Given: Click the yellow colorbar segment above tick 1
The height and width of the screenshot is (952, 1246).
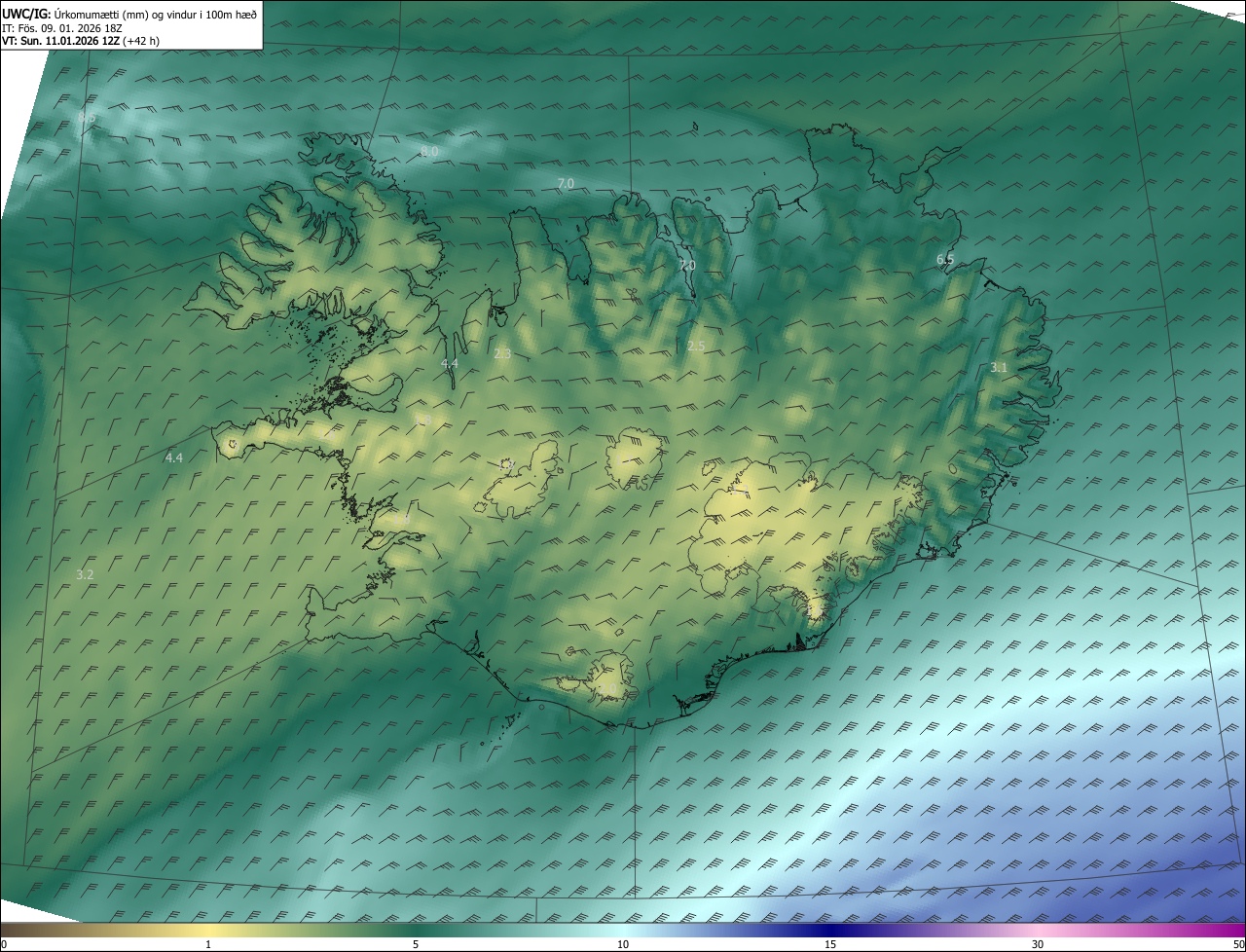Looking at the screenshot, I should coord(208,930).
